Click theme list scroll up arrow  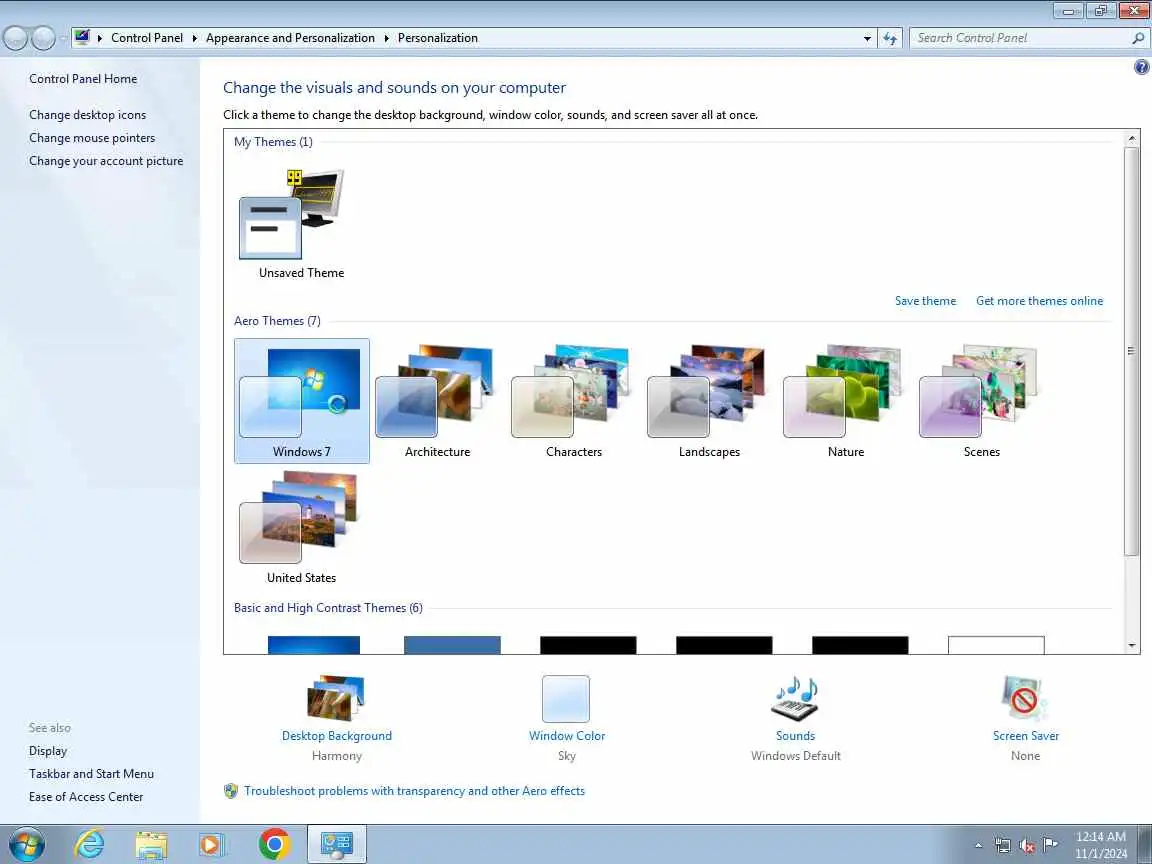point(1131,138)
